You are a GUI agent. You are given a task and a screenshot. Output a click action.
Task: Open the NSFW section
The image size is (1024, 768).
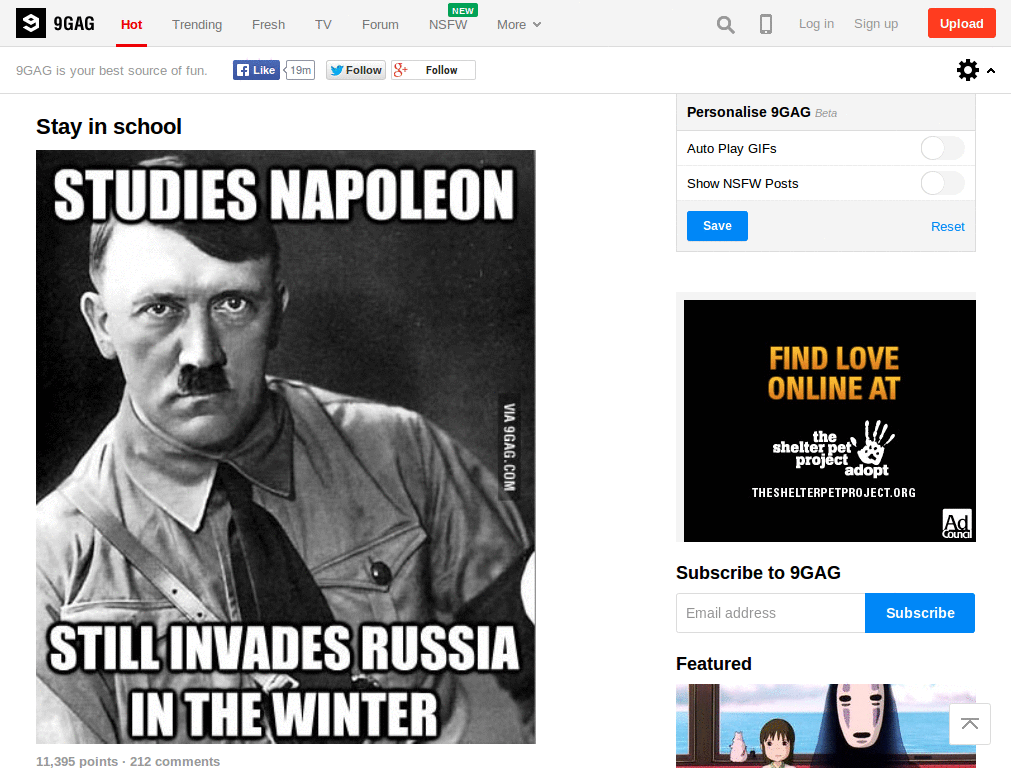click(448, 25)
